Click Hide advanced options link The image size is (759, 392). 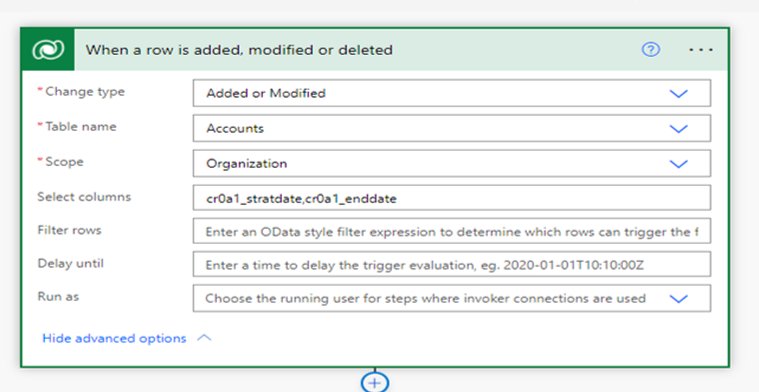click(x=114, y=338)
